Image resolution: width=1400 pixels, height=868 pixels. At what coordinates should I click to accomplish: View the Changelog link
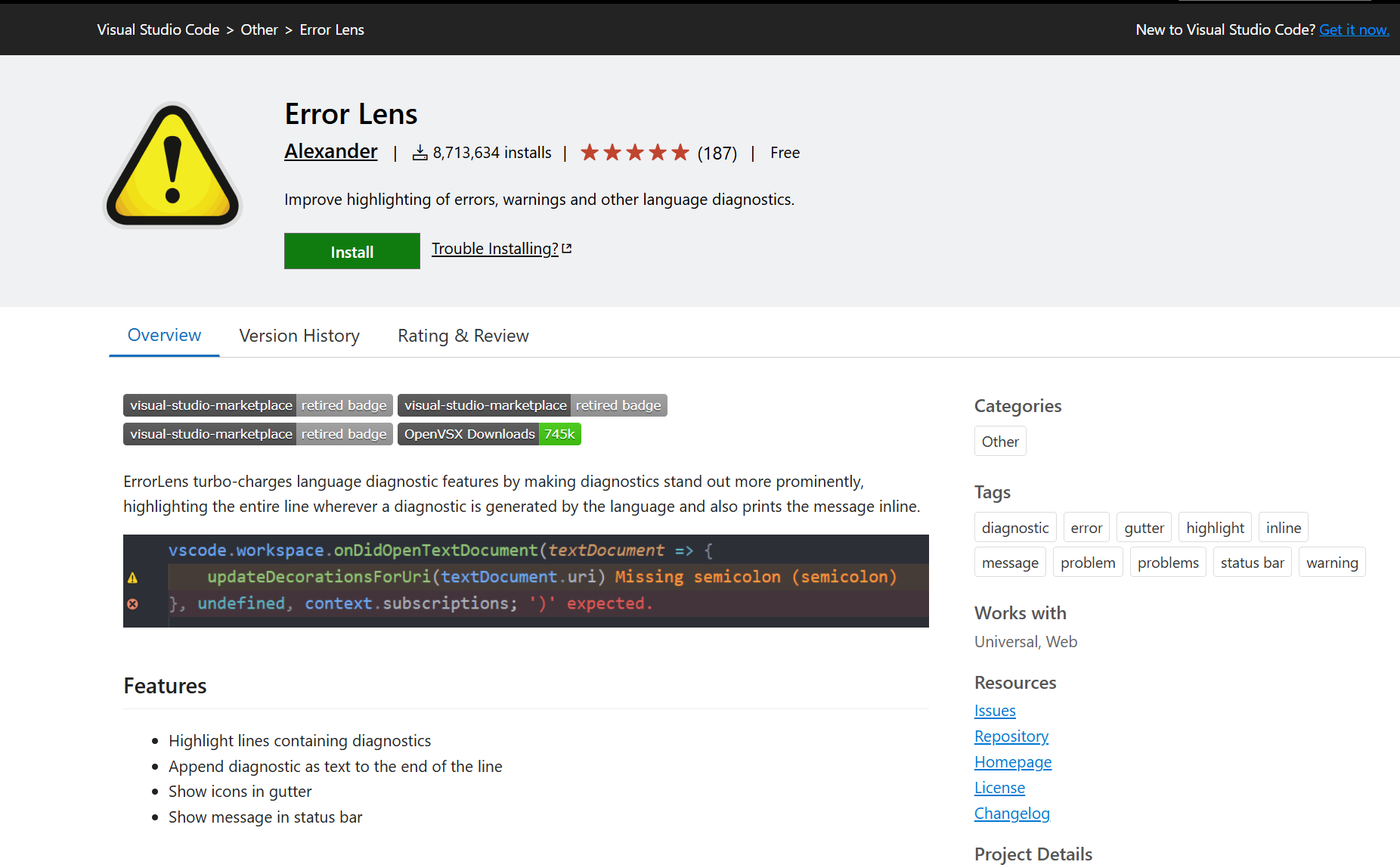[1012, 814]
